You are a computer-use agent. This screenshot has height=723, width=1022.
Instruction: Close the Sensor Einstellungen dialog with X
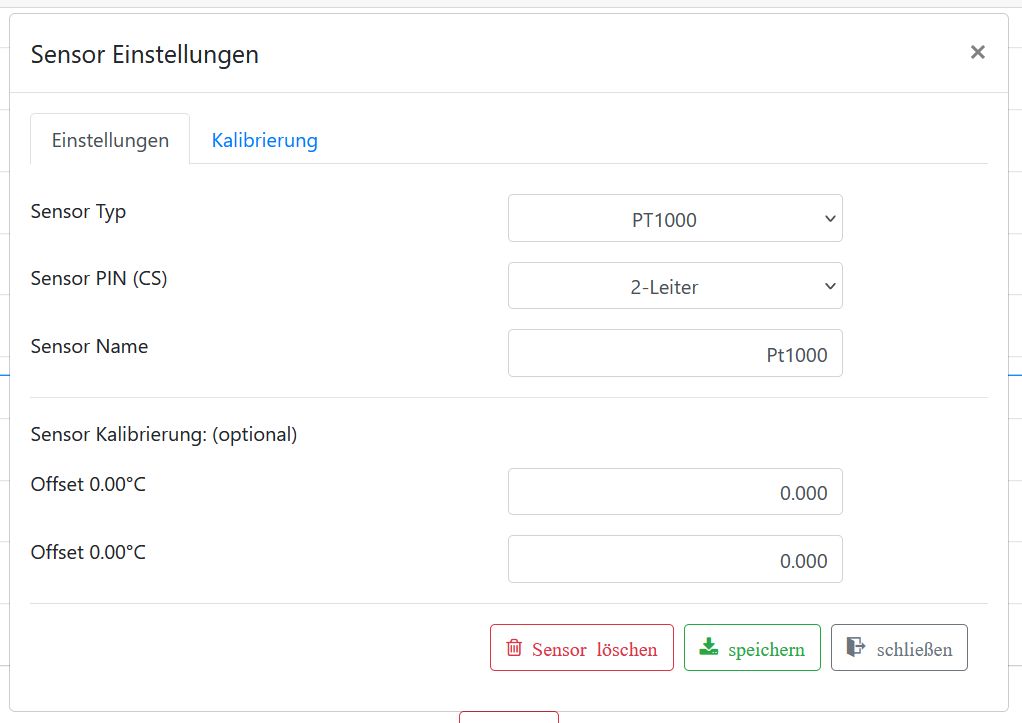(x=977, y=53)
